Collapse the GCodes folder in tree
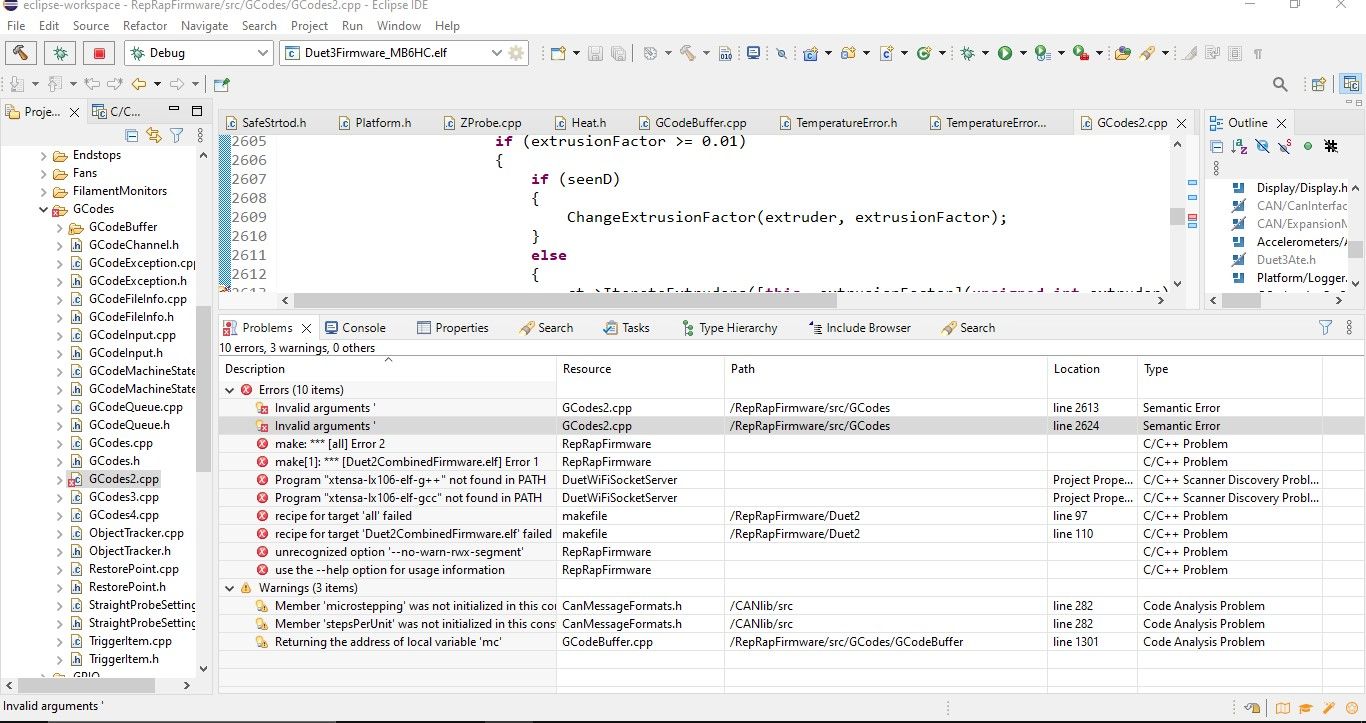This screenshot has width=1366, height=723. (x=43, y=209)
